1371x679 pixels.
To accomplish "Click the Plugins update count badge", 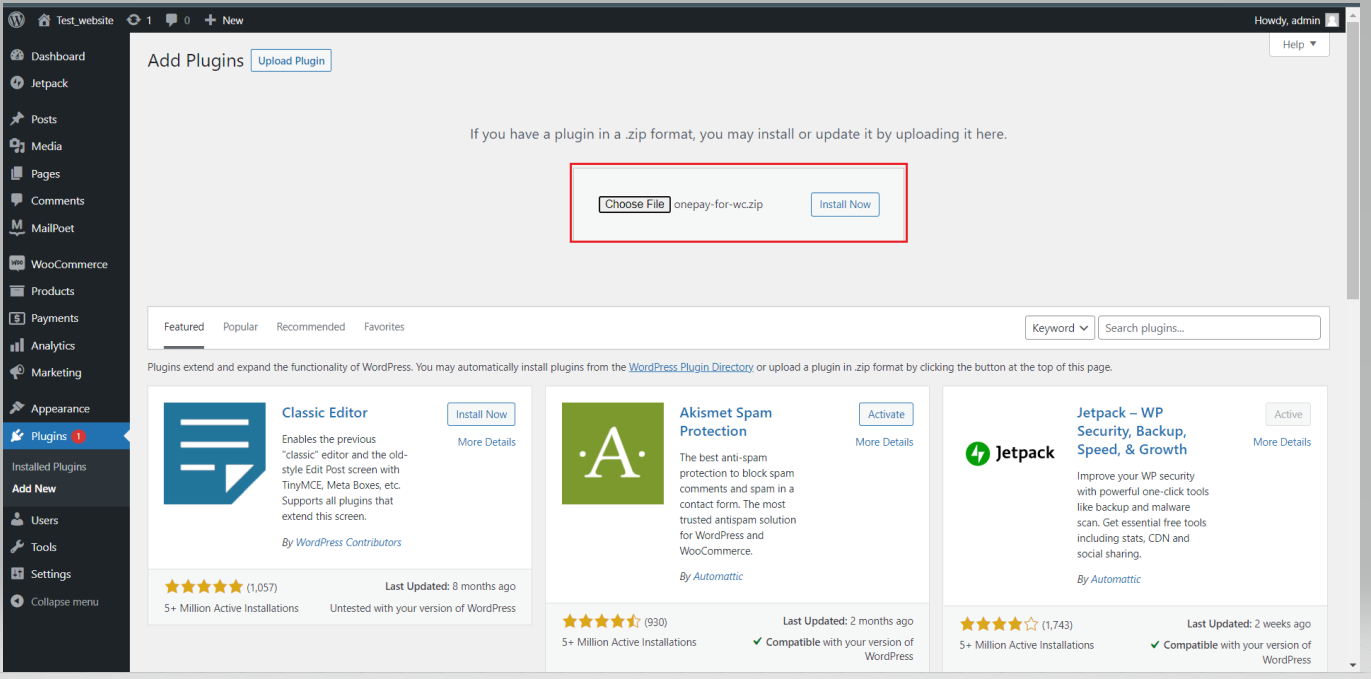I will [x=79, y=436].
